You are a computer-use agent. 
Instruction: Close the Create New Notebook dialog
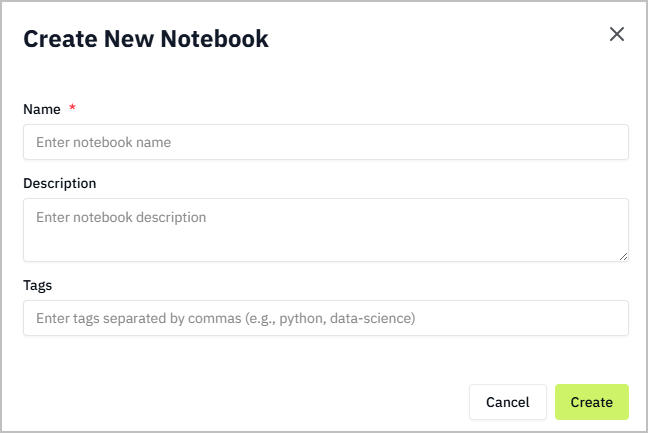[x=617, y=34]
